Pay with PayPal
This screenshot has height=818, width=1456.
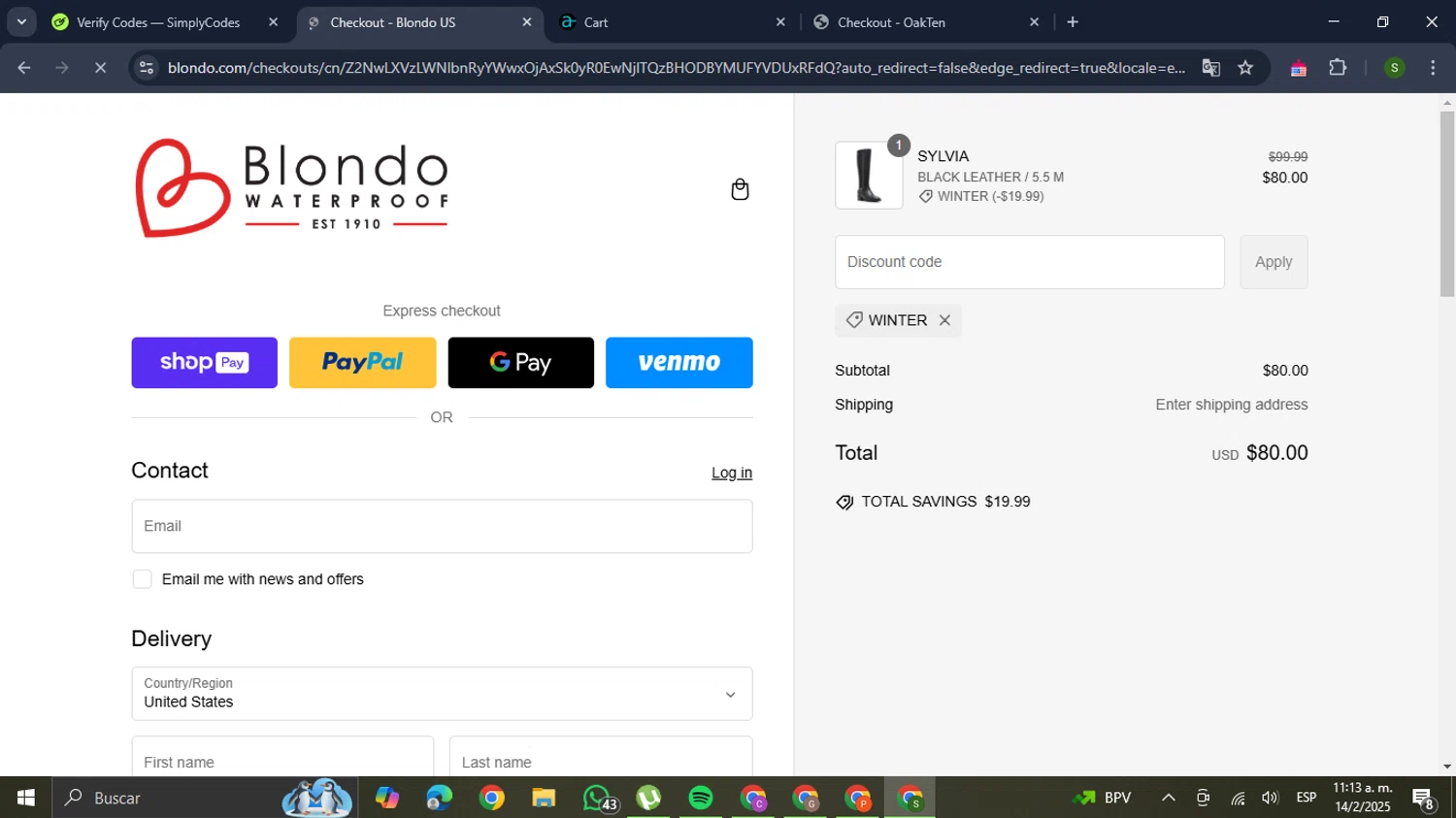363,363
